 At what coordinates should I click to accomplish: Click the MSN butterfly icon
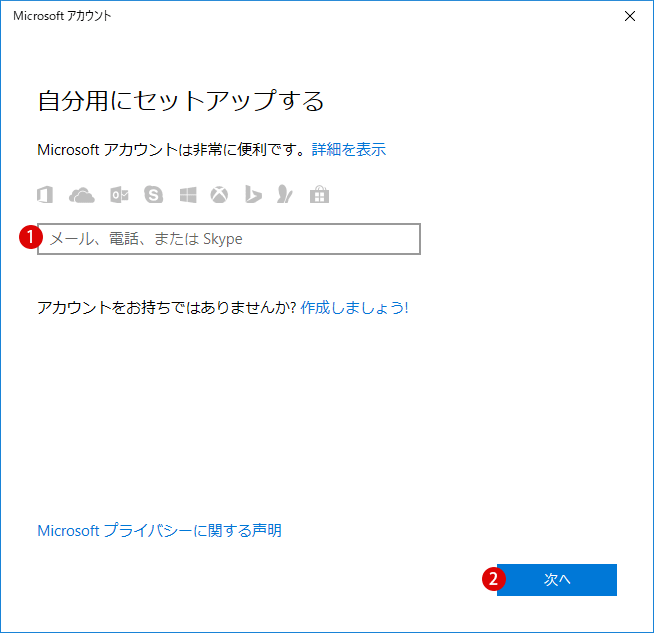coord(285,195)
